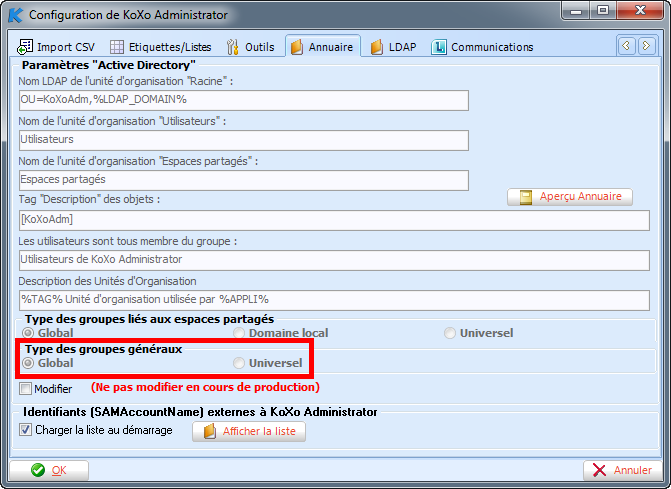Click the Racine LDAP name field
The image size is (671, 489).
[x=244, y=100]
